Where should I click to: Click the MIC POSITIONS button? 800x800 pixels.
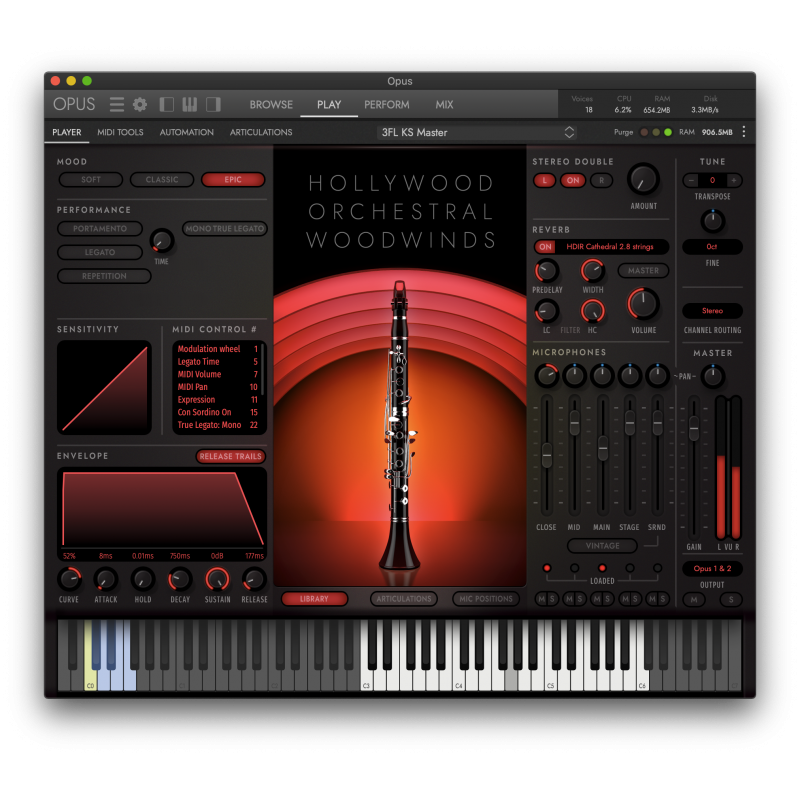coord(486,599)
